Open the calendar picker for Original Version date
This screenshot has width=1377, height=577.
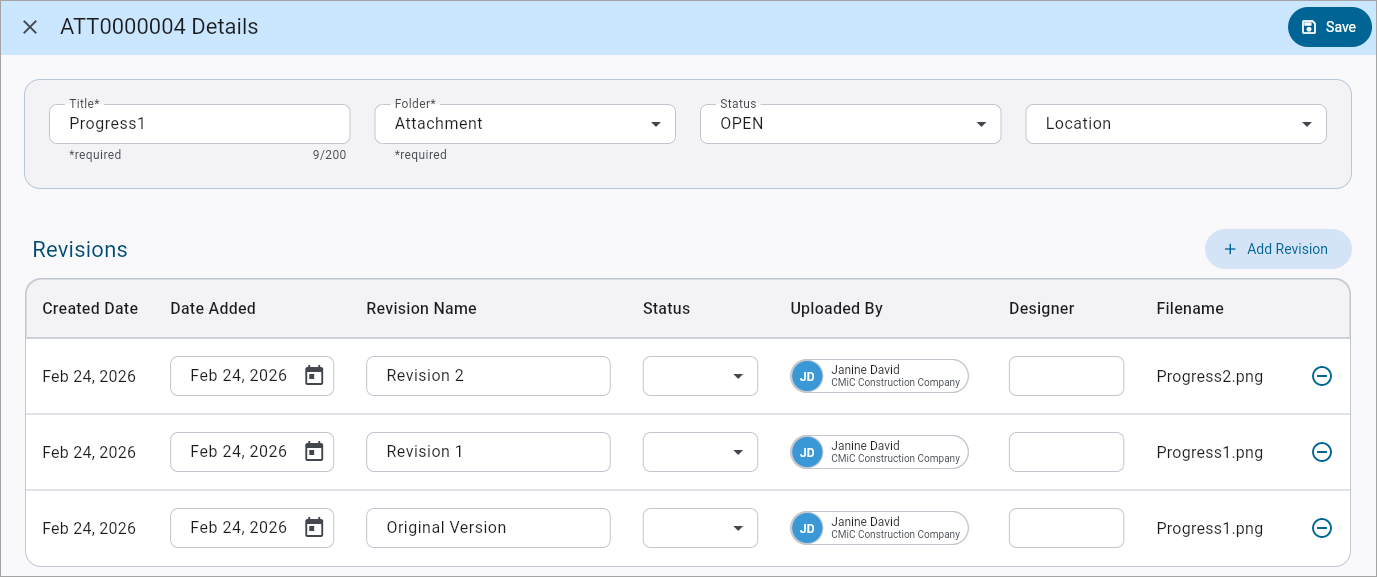[314, 527]
